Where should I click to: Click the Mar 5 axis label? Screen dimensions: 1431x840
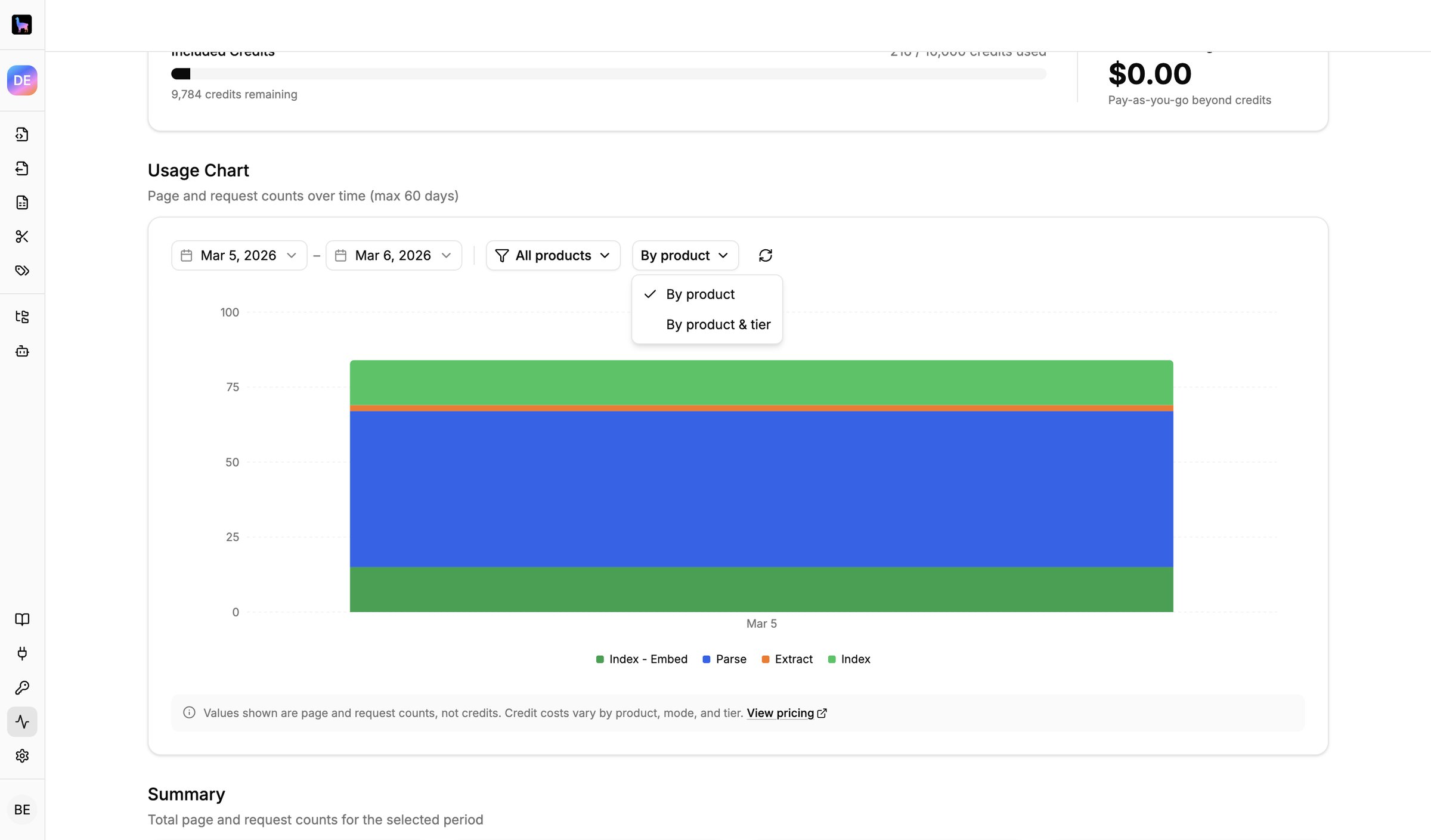[761, 624]
